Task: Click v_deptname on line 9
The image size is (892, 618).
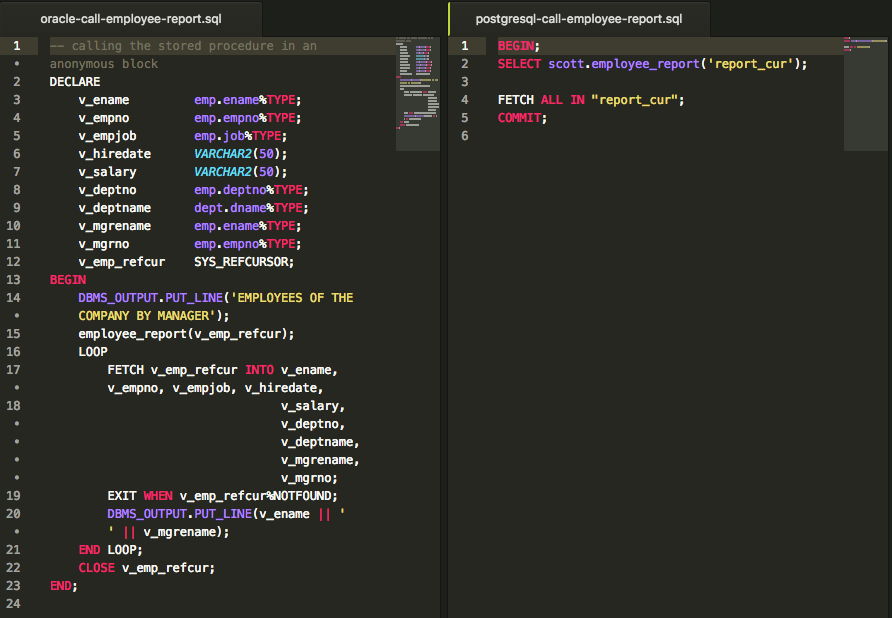Action: point(114,208)
